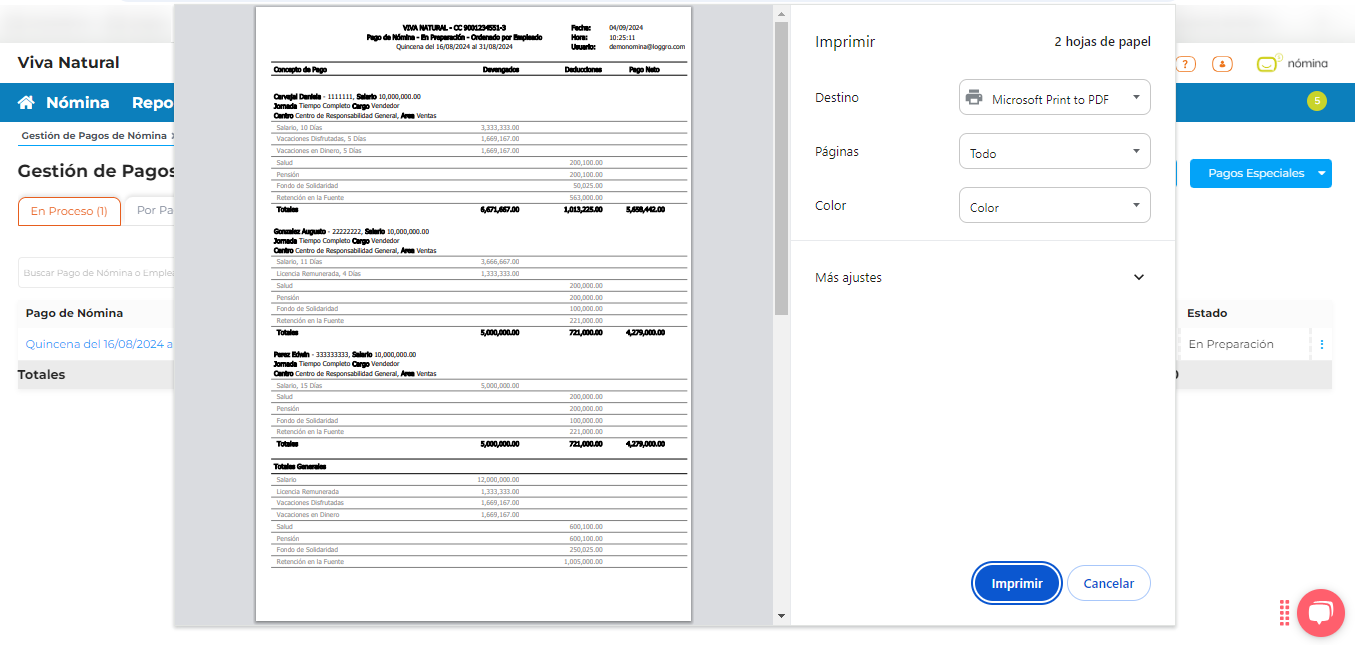Click the print preview scrollbar down arrow
Viewport: 1355px width, 645px height.
pyautogui.click(x=781, y=617)
